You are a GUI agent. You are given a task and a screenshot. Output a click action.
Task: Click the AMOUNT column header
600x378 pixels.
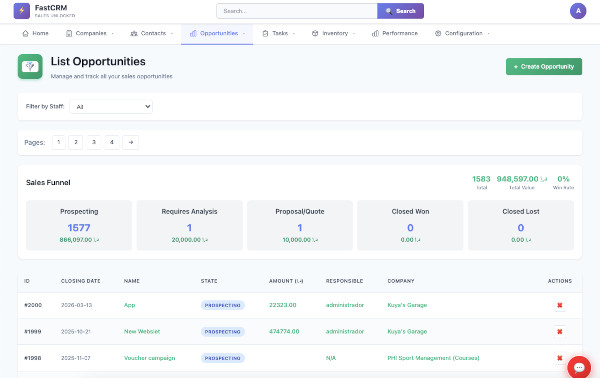coord(286,281)
